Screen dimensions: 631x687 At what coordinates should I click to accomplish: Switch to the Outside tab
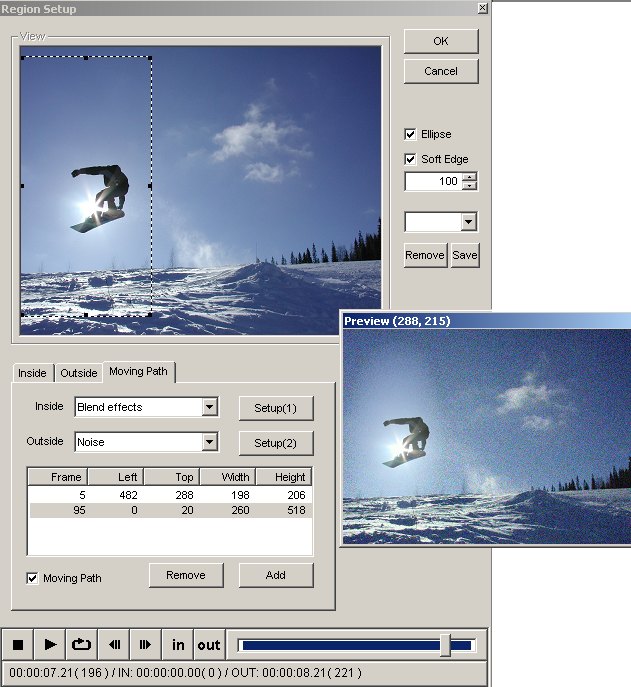(79, 373)
